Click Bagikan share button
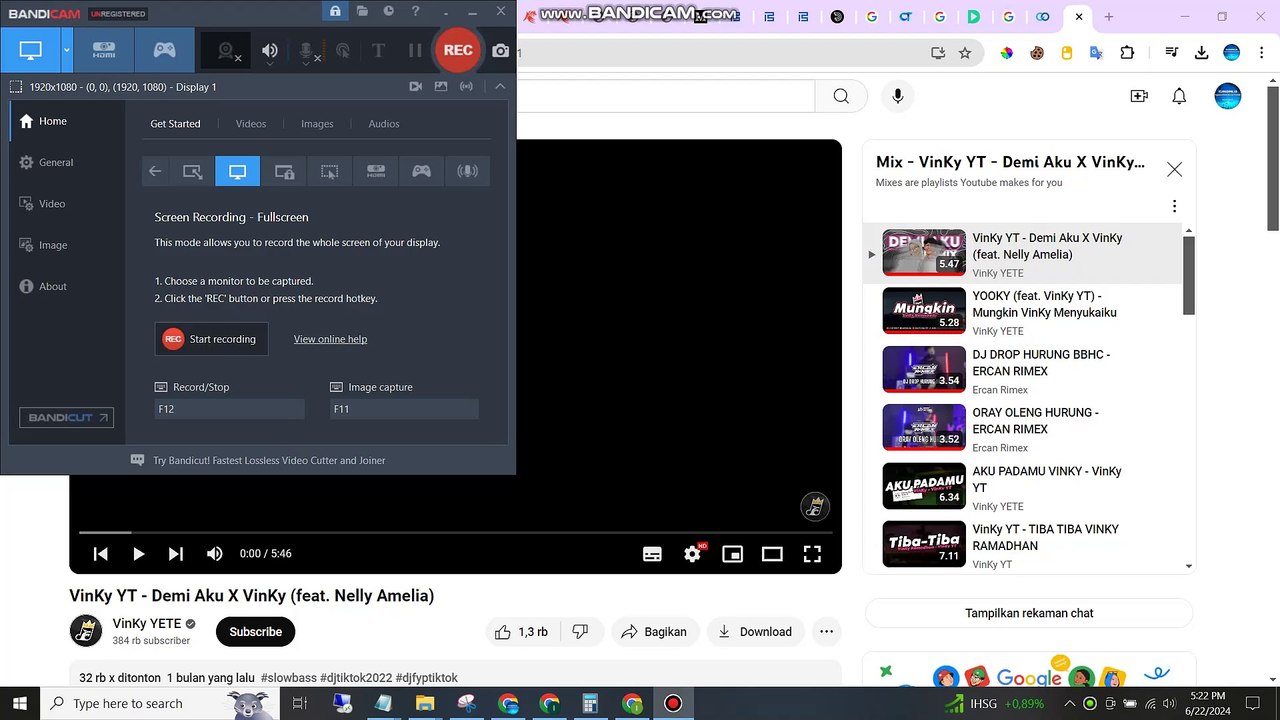Screen dimensions: 1280x720 coord(654,632)
